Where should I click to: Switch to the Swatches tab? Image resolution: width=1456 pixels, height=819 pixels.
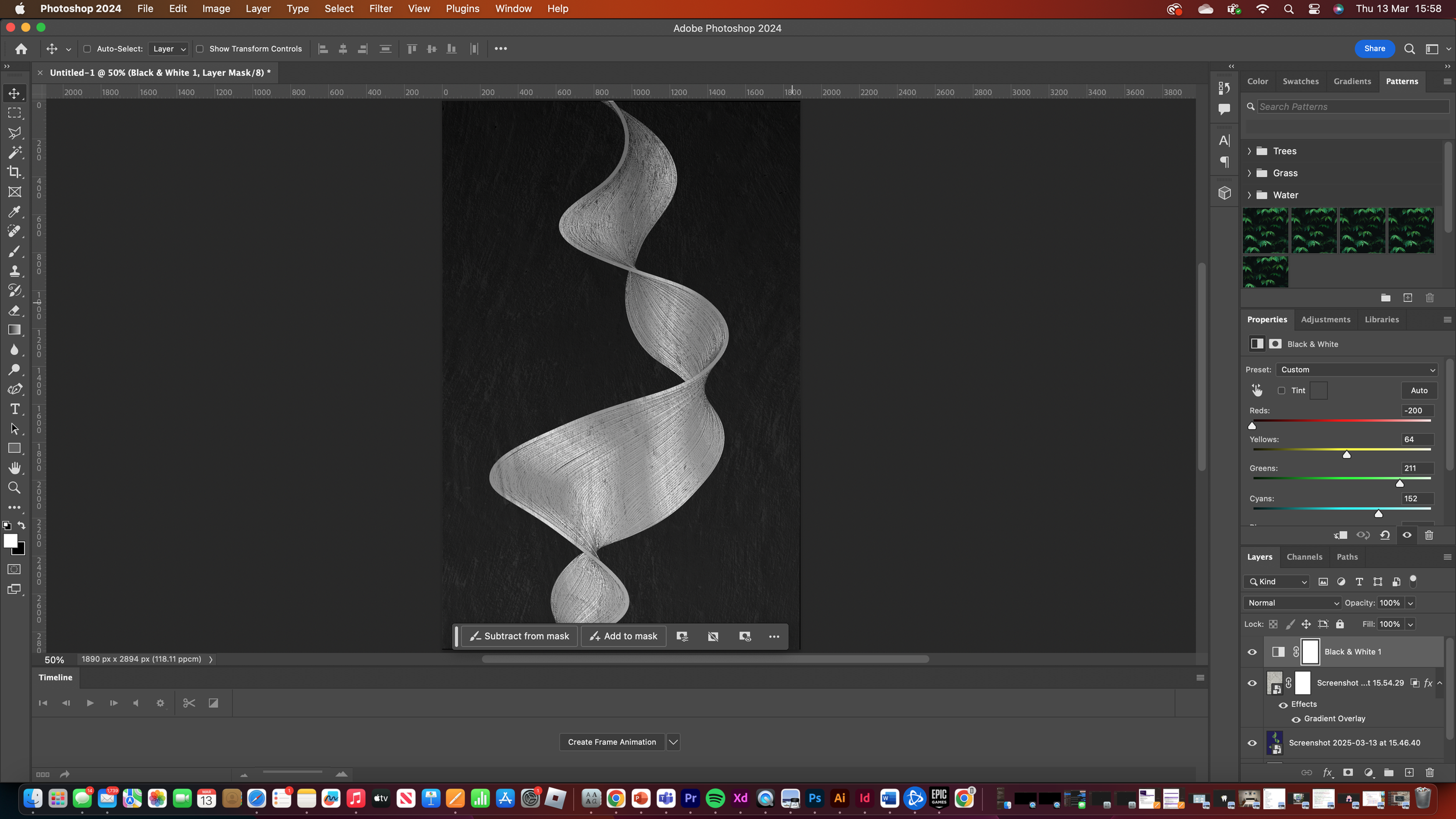[x=1300, y=82]
